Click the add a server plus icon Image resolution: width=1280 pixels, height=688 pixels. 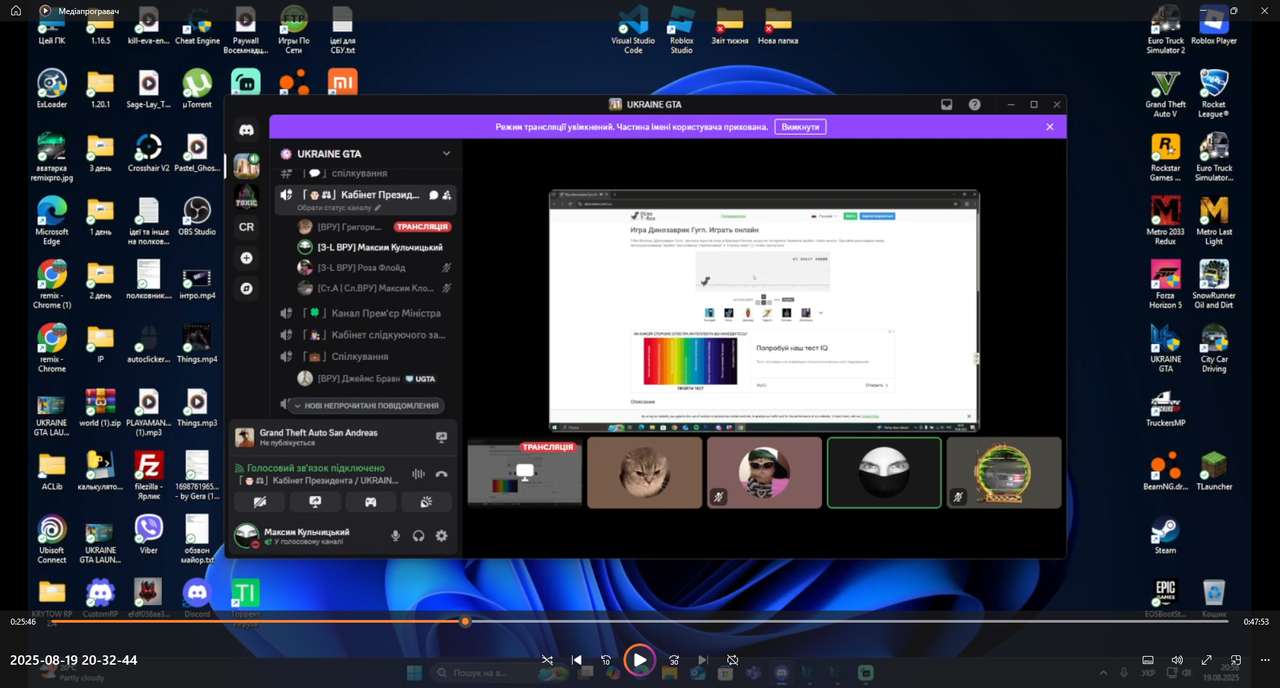(247, 258)
